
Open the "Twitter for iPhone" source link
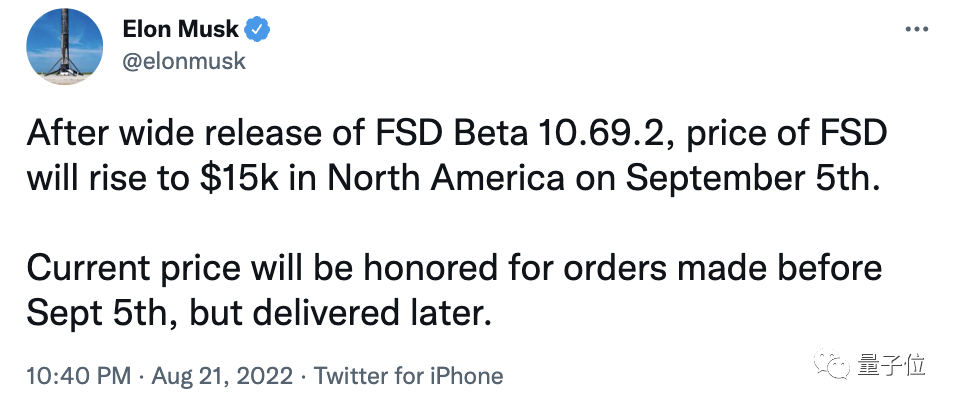(x=408, y=377)
